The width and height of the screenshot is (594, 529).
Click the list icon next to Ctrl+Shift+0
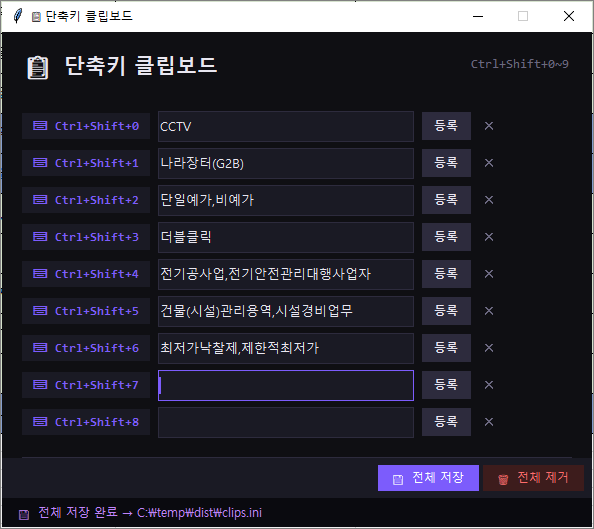(40, 126)
